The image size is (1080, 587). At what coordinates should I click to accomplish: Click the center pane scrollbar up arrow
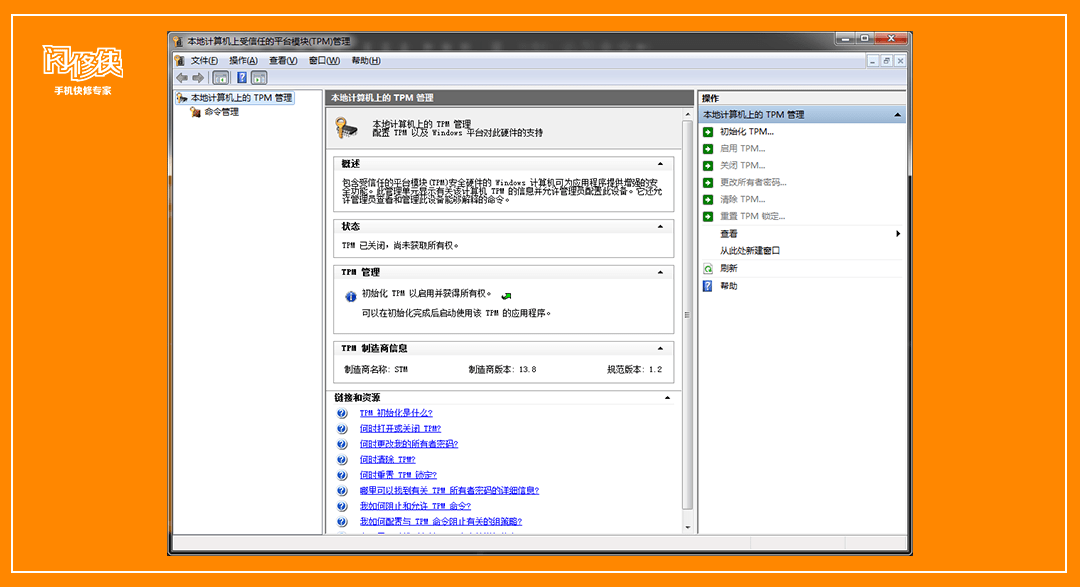pyautogui.click(x=687, y=114)
